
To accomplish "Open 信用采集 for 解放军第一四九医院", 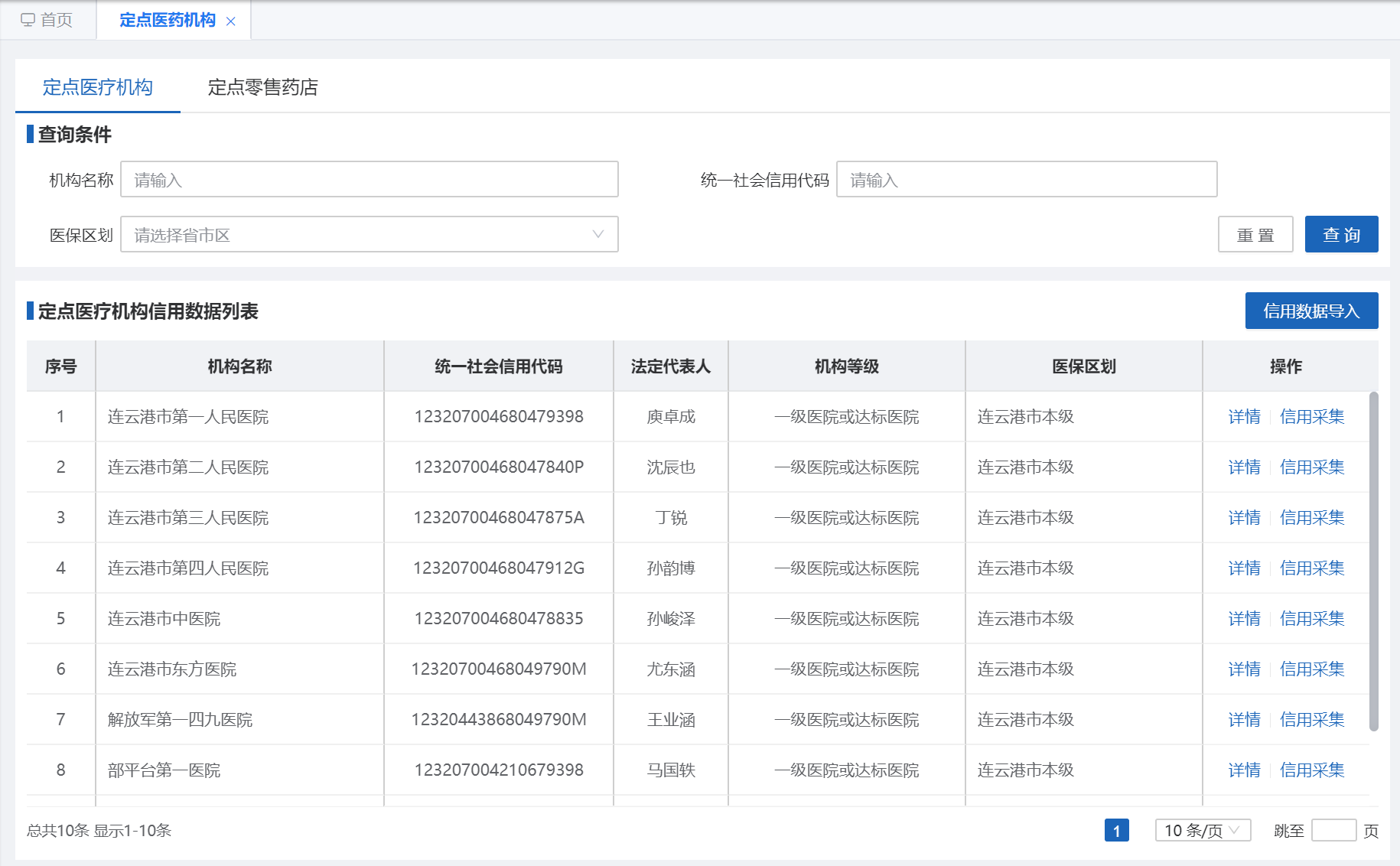I will pyautogui.click(x=1312, y=720).
